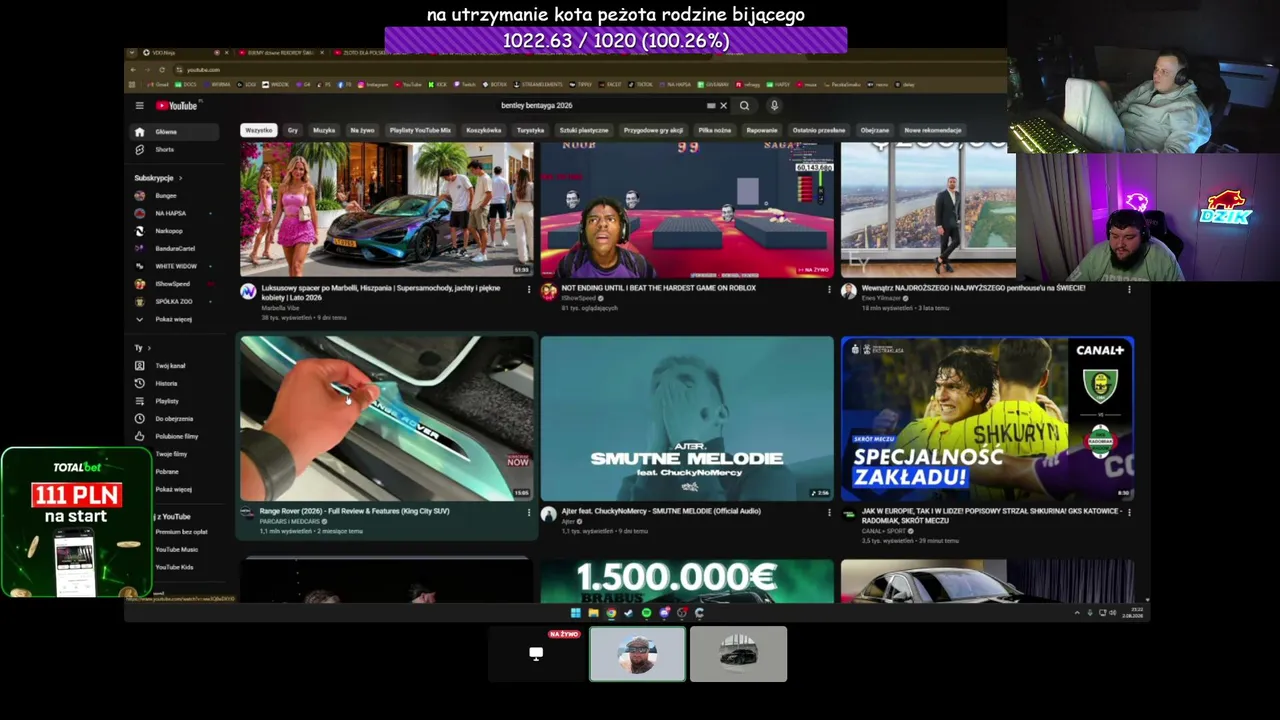Open Polubione filmy liked videos
1280x720 pixels.
click(176, 436)
